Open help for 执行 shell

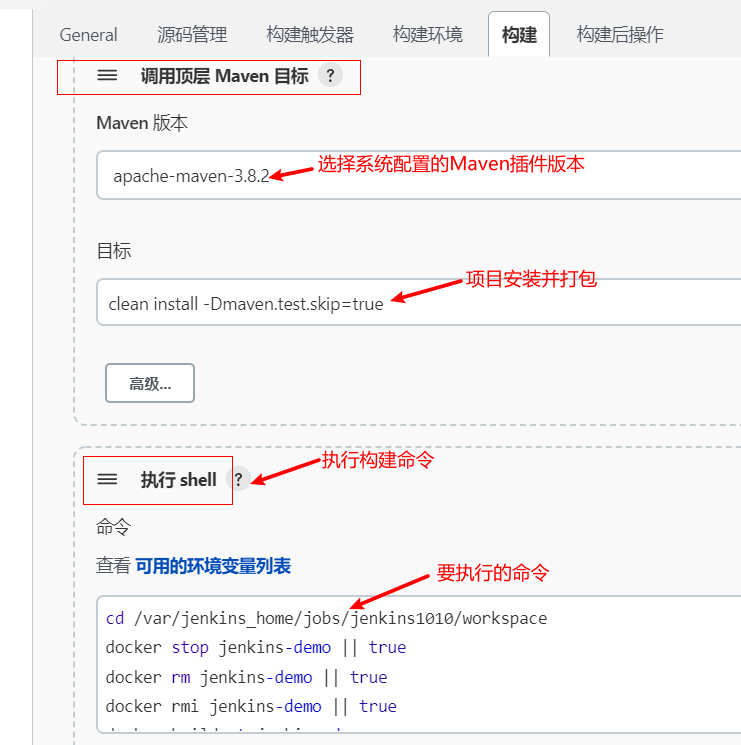click(238, 479)
